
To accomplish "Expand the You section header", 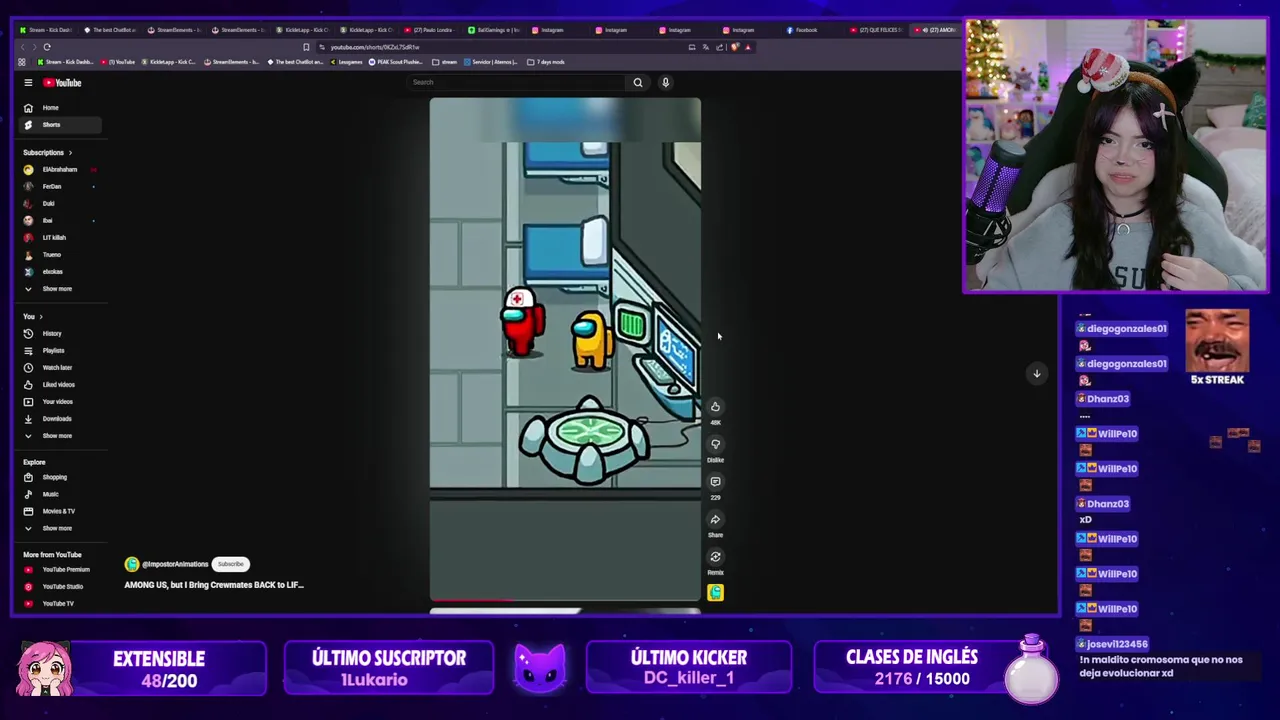I will (32, 316).
